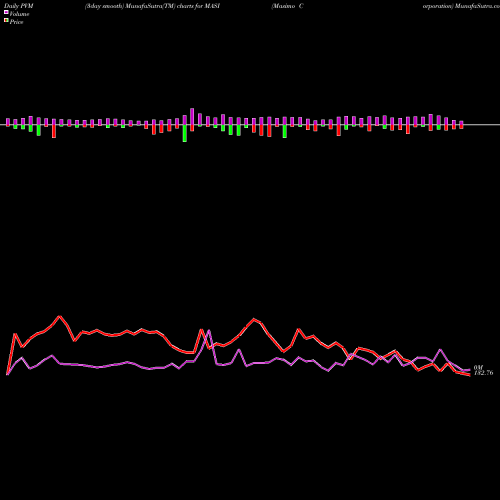Select the 'Volume' legend label
The height and width of the screenshot is (500, 500).
[19, 14]
